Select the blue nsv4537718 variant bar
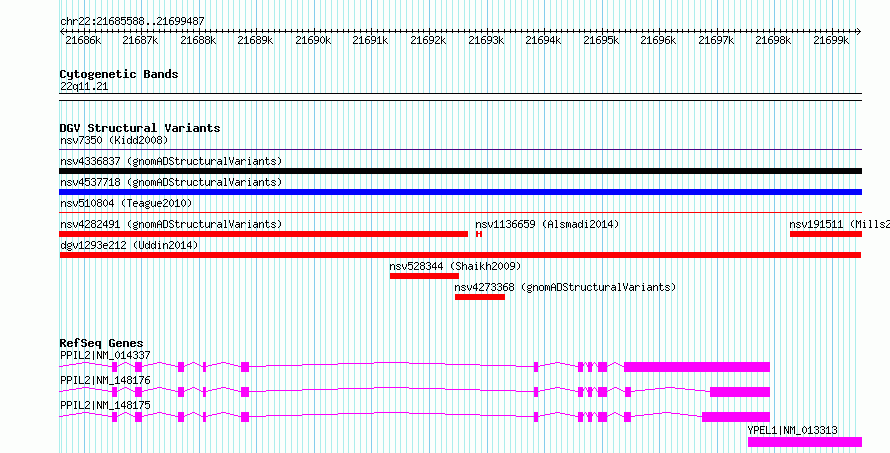 460,192
